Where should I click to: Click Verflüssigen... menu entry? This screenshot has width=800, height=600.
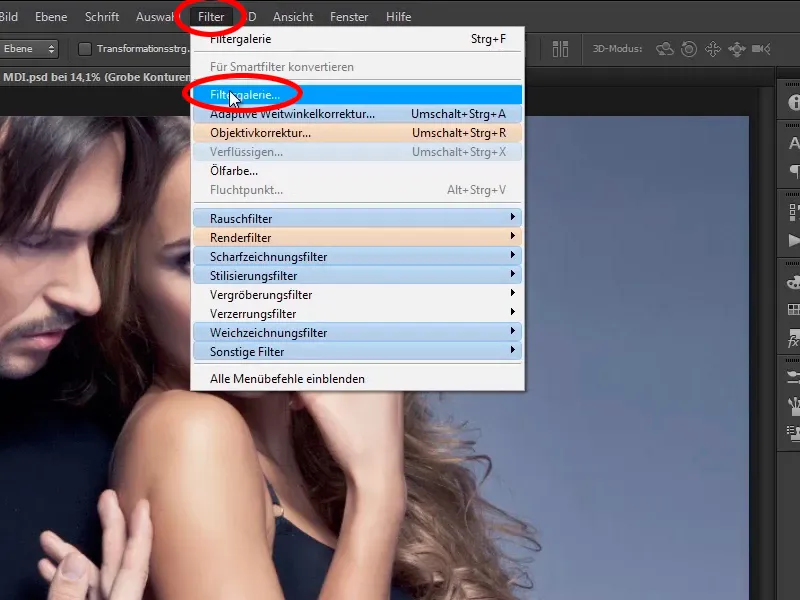(x=357, y=152)
